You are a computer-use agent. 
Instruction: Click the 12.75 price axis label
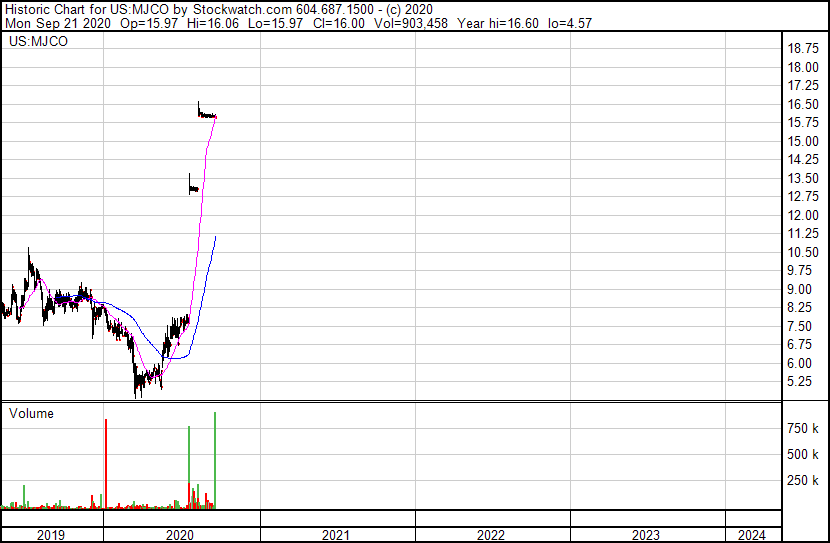(x=803, y=196)
